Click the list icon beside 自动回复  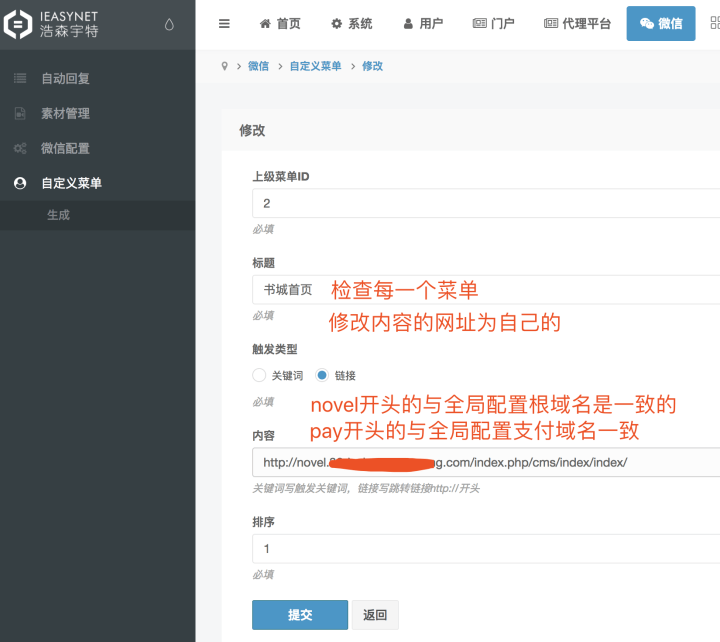coord(19,78)
